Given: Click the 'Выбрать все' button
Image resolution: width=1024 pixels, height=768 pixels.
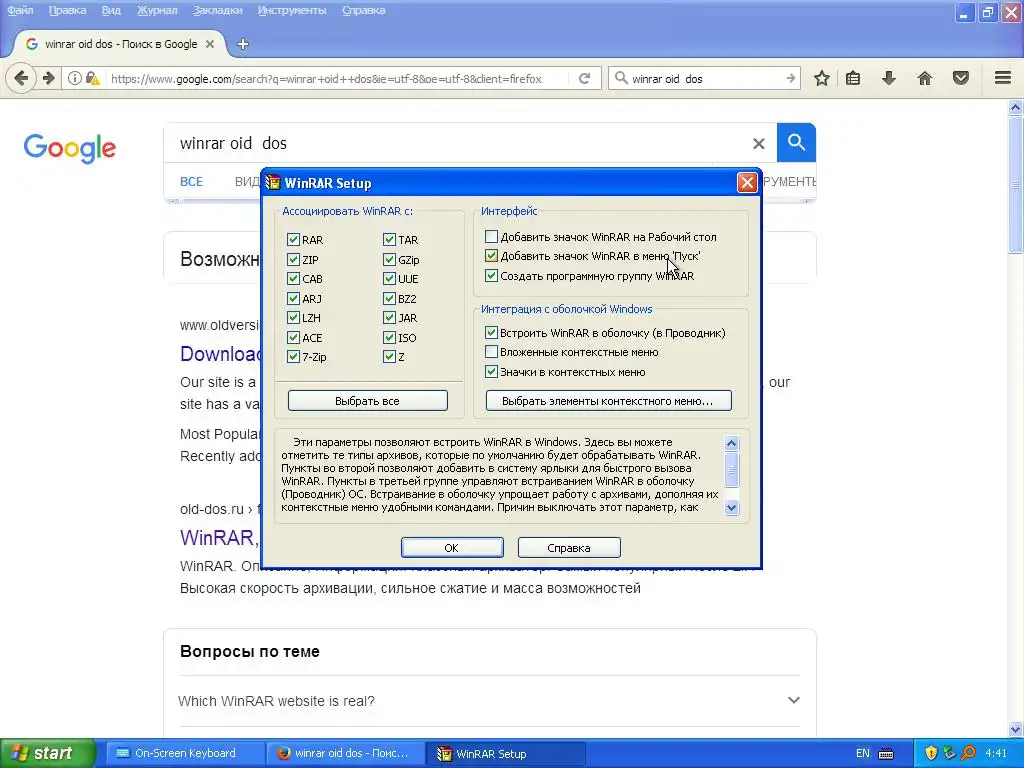Looking at the screenshot, I should pos(368,401).
